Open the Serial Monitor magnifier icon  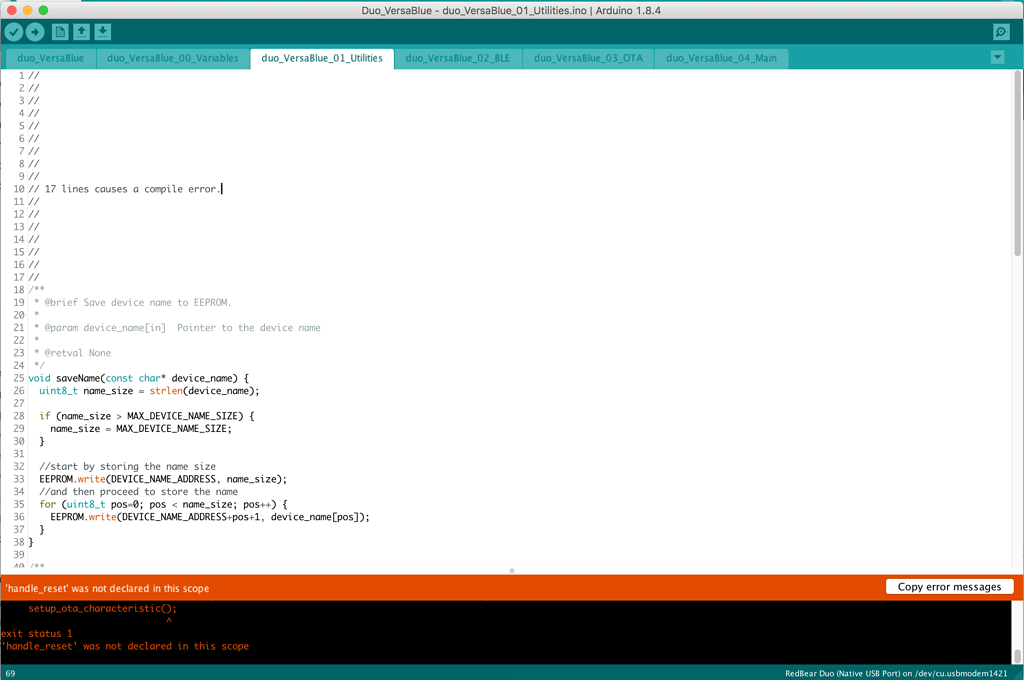(x=1001, y=31)
